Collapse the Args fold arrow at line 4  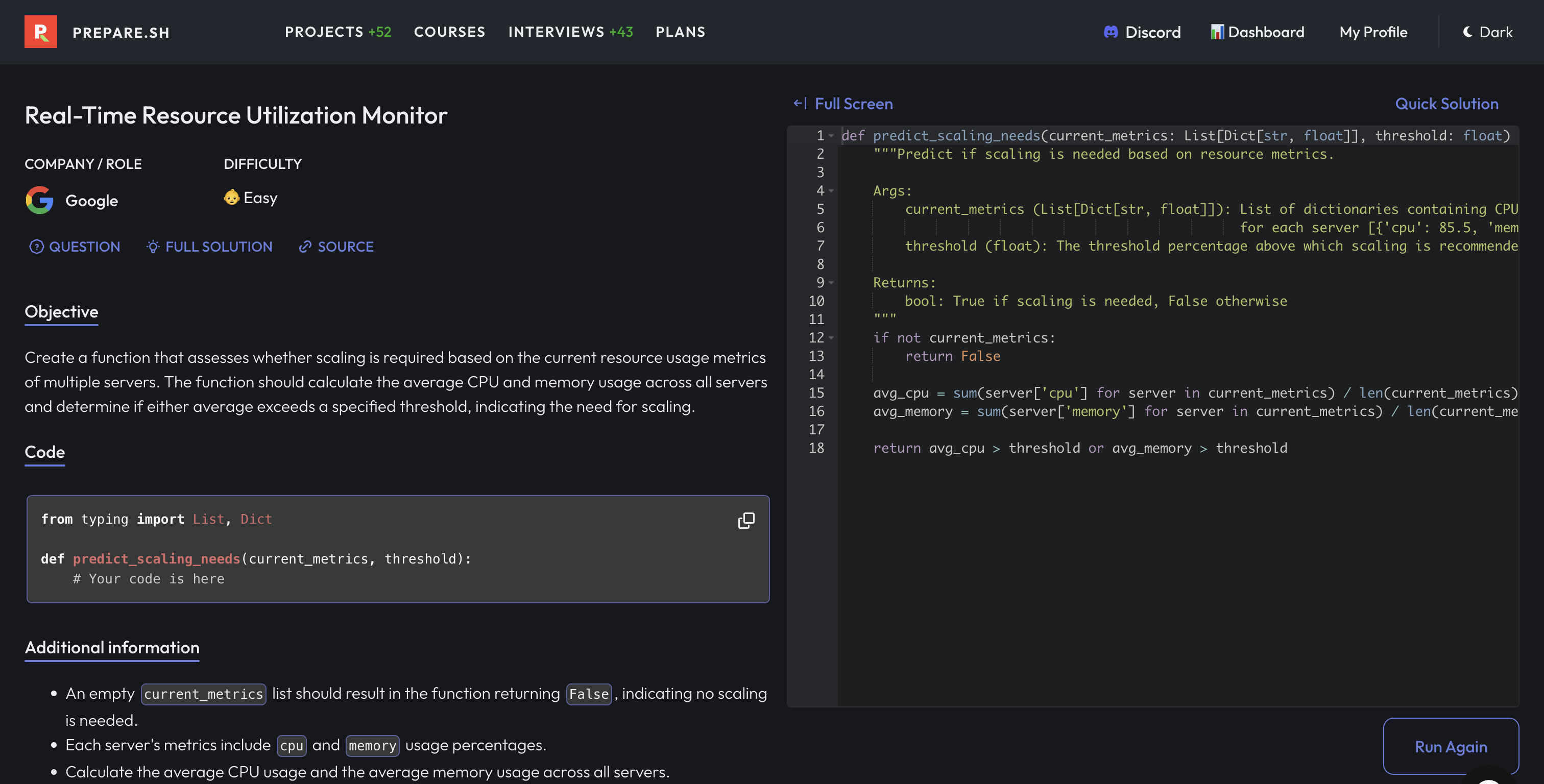[x=831, y=191]
